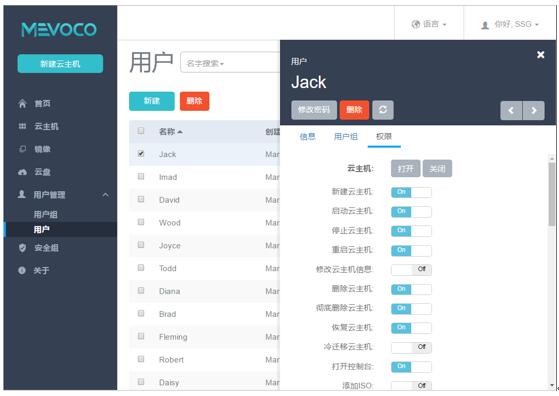Toggle 停止云主机 permission switch

[x=411, y=231]
